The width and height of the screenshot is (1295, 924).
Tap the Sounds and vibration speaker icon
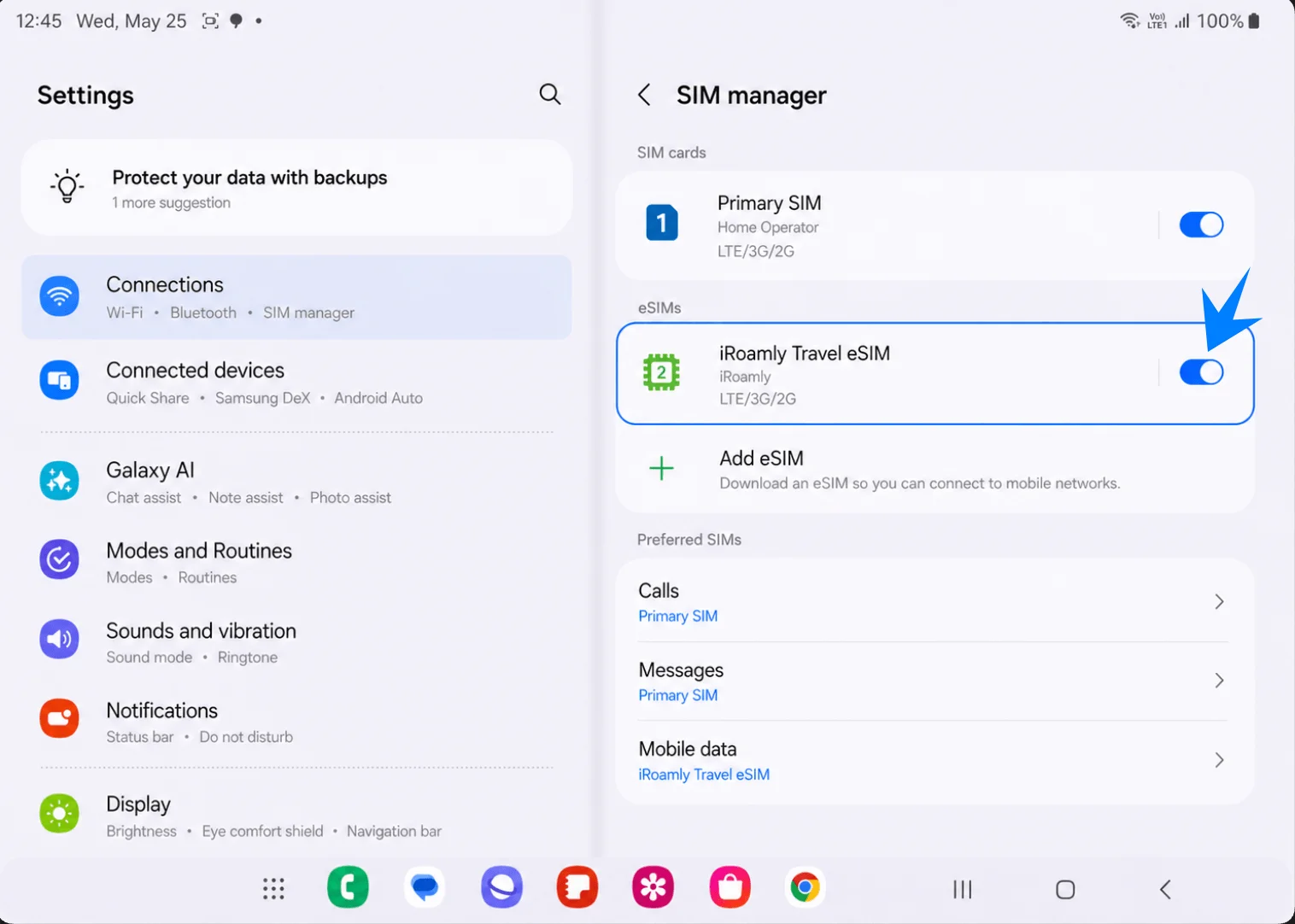point(60,640)
